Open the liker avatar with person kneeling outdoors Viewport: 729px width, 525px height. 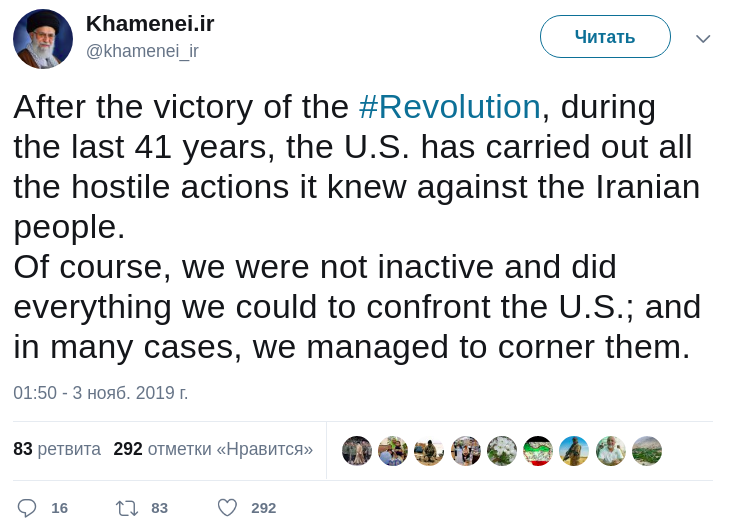[x=429, y=451]
